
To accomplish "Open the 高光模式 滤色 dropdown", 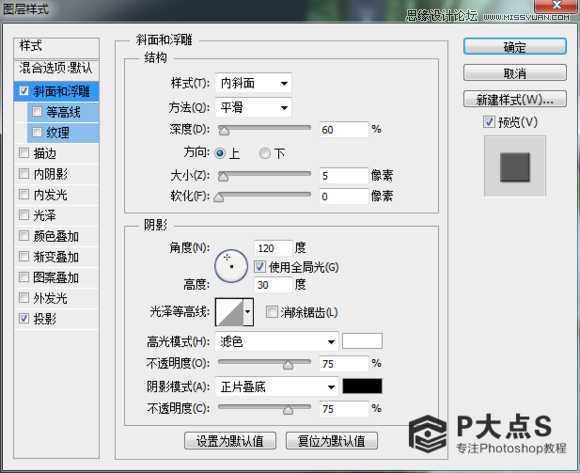I will [277, 341].
